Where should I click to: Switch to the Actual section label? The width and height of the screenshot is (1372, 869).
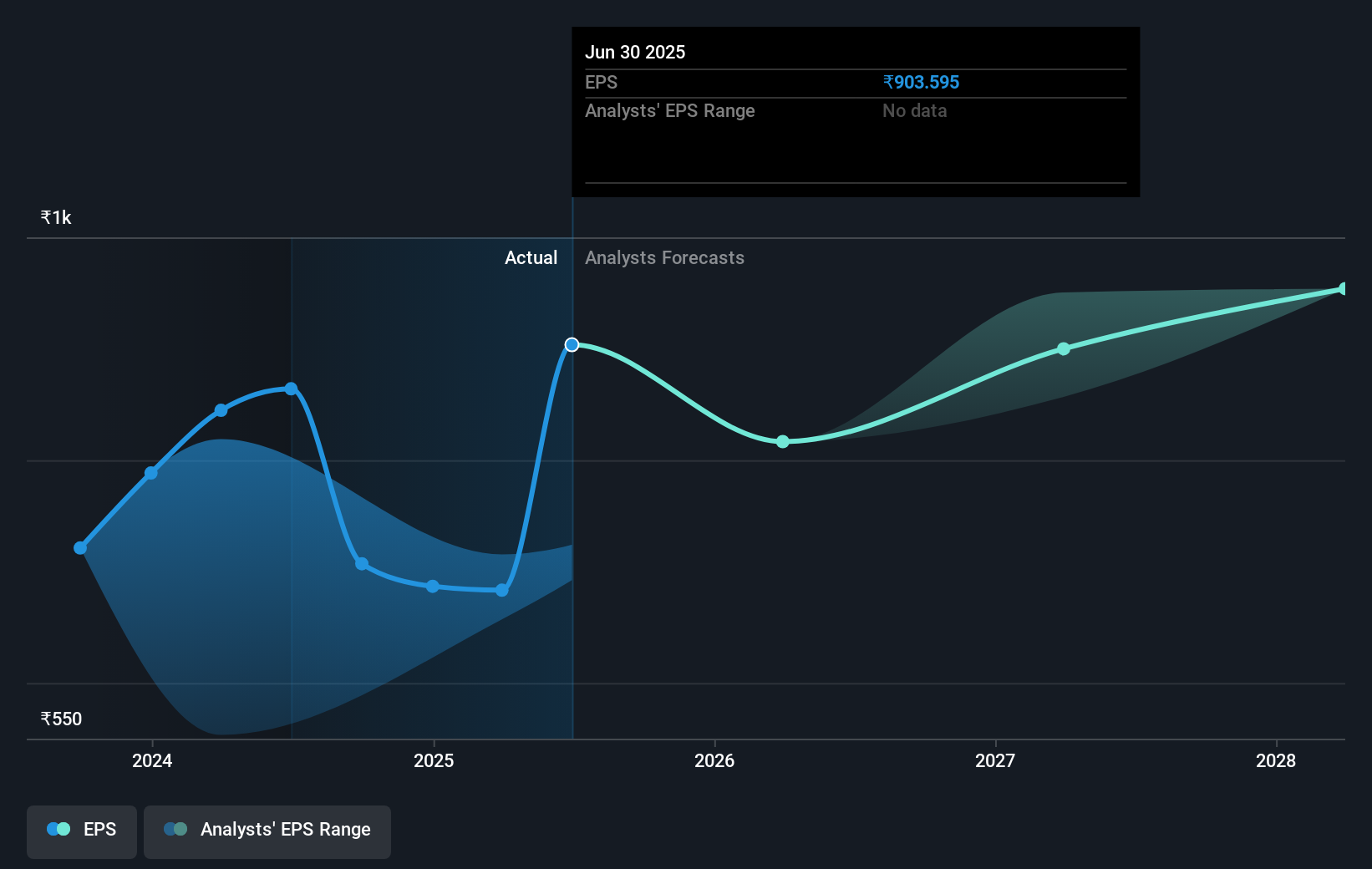[531, 257]
